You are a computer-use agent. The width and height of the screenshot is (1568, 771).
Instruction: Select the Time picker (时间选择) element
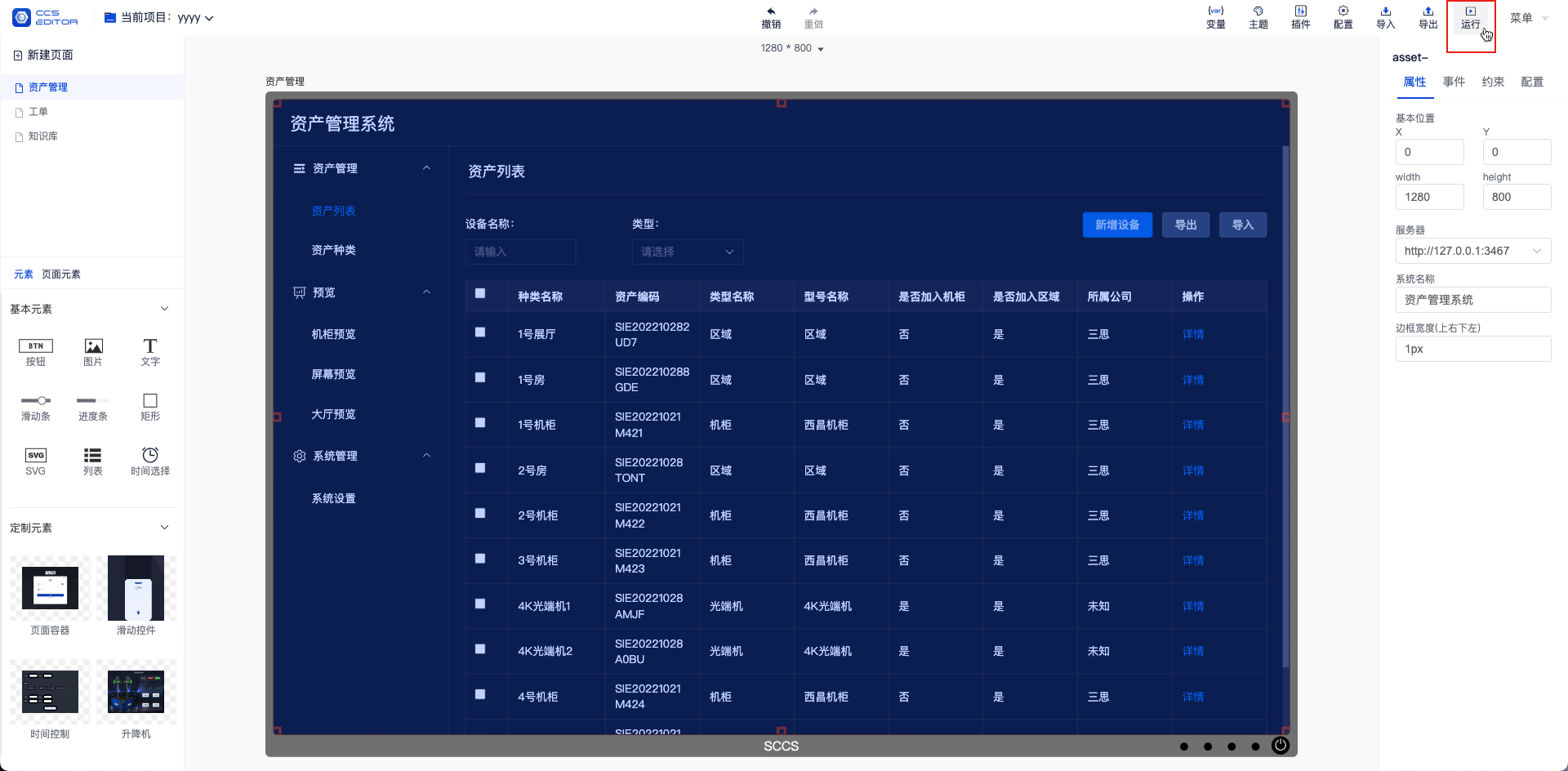click(150, 462)
